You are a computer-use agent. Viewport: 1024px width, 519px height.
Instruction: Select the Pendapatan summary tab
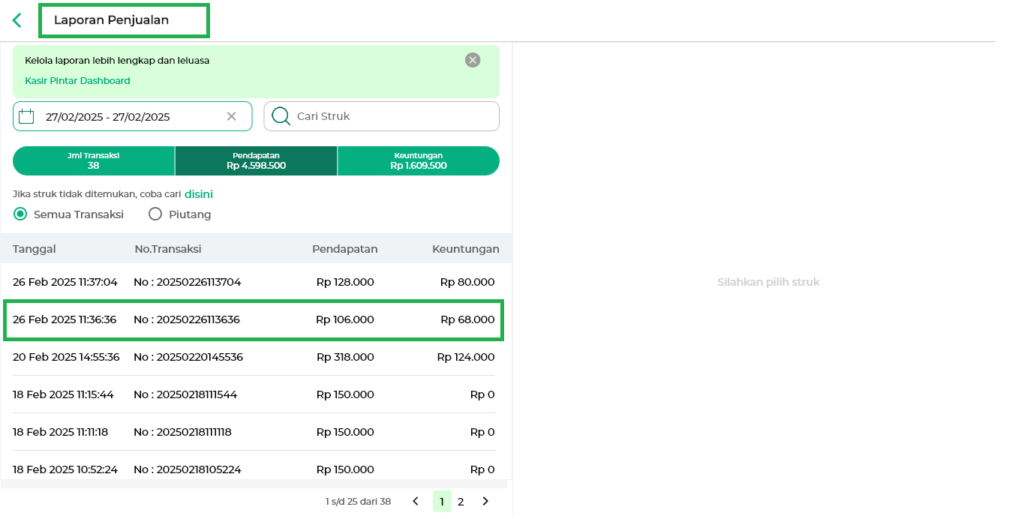256,160
